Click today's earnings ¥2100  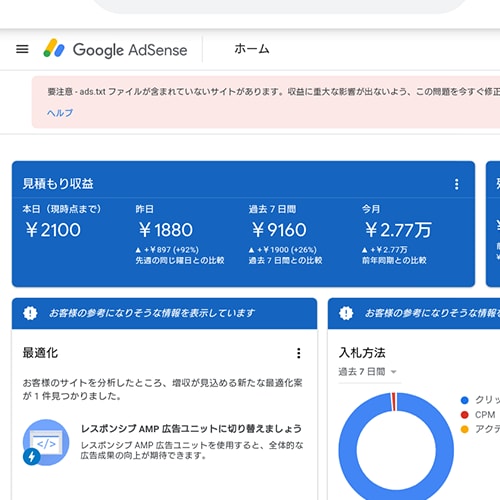[53, 230]
